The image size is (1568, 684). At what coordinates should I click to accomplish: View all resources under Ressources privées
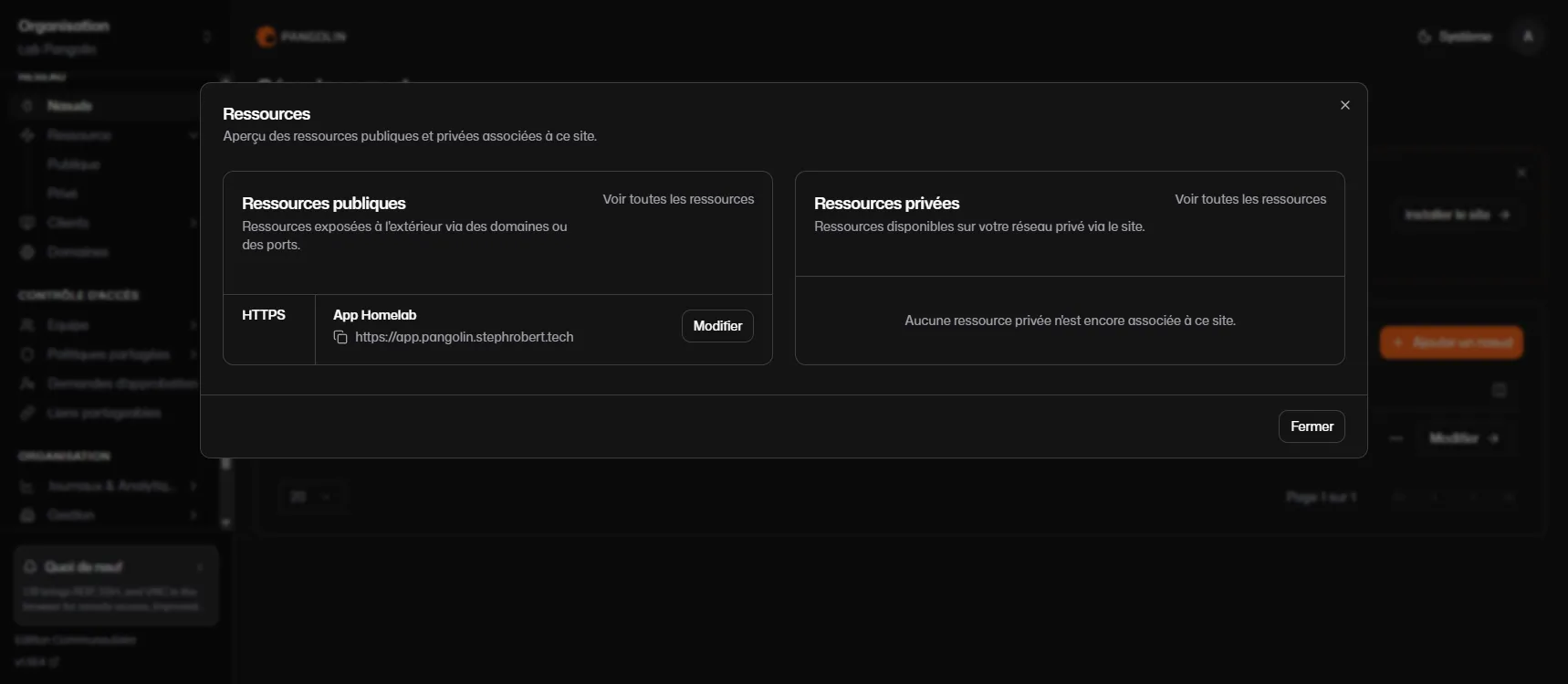click(1250, 199)
